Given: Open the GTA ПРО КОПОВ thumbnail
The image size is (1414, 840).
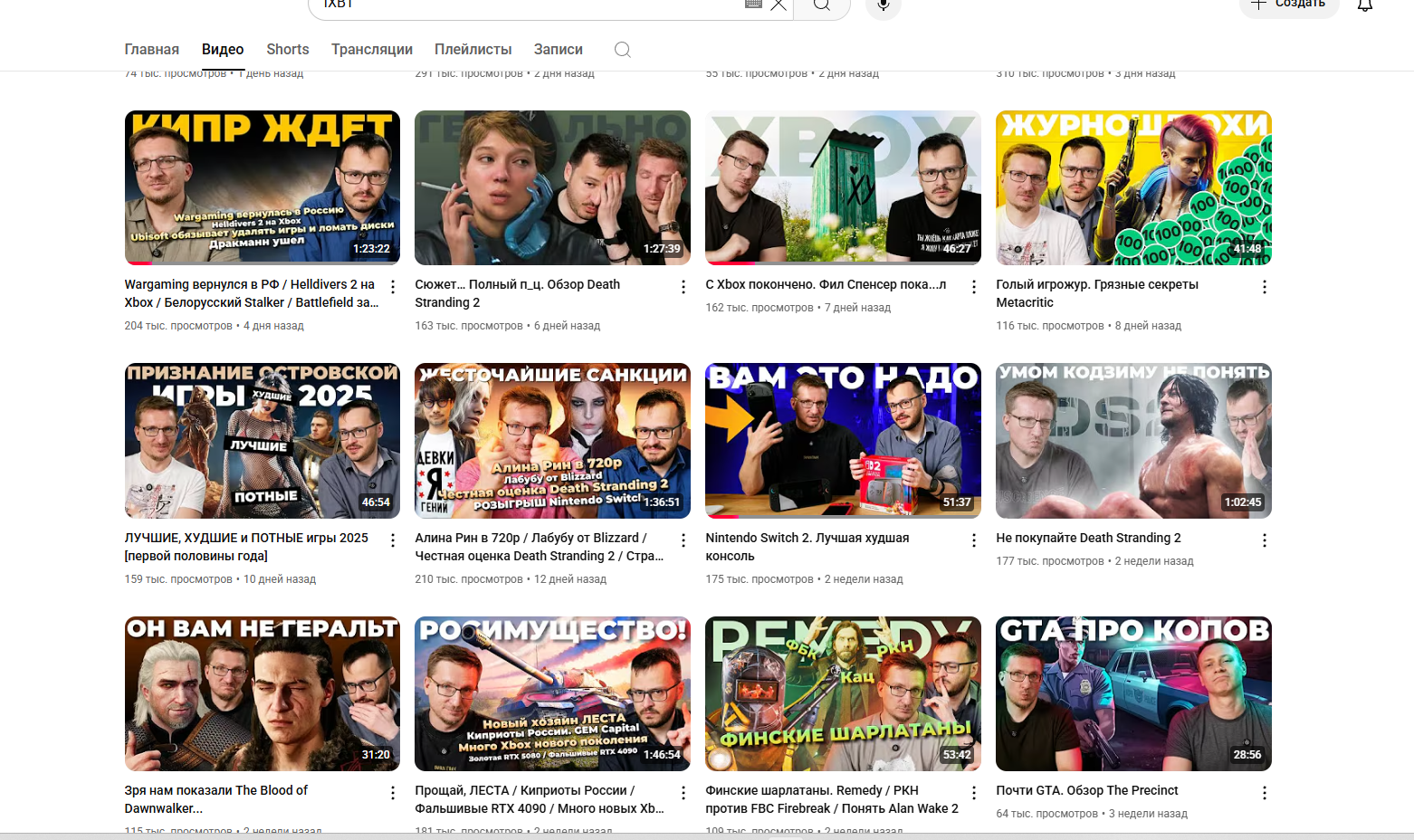Looking at the screenshot, I should (x=1133, y=693).
